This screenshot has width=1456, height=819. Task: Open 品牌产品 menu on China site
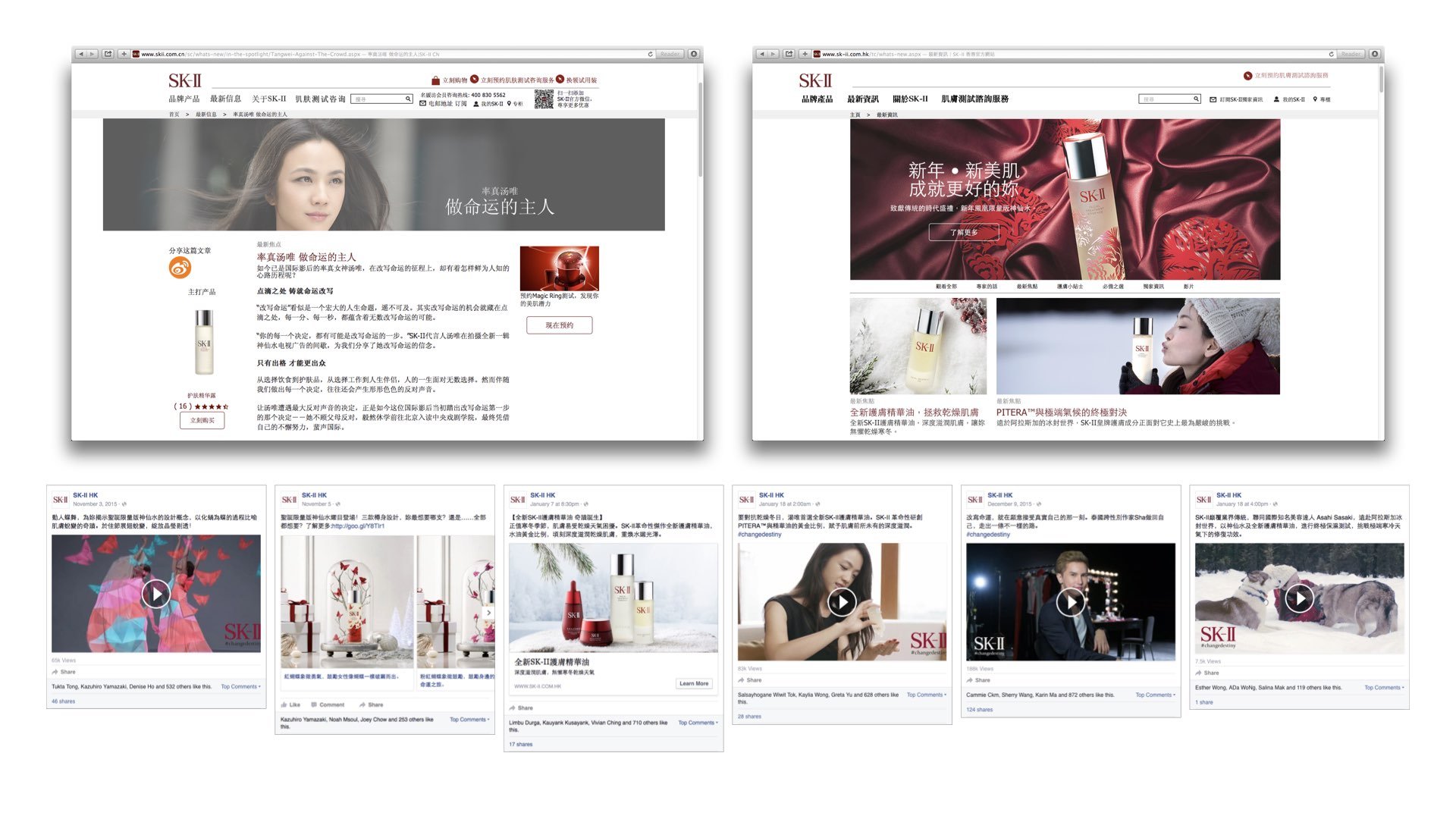pyautogui.click(x=184, y=99)
